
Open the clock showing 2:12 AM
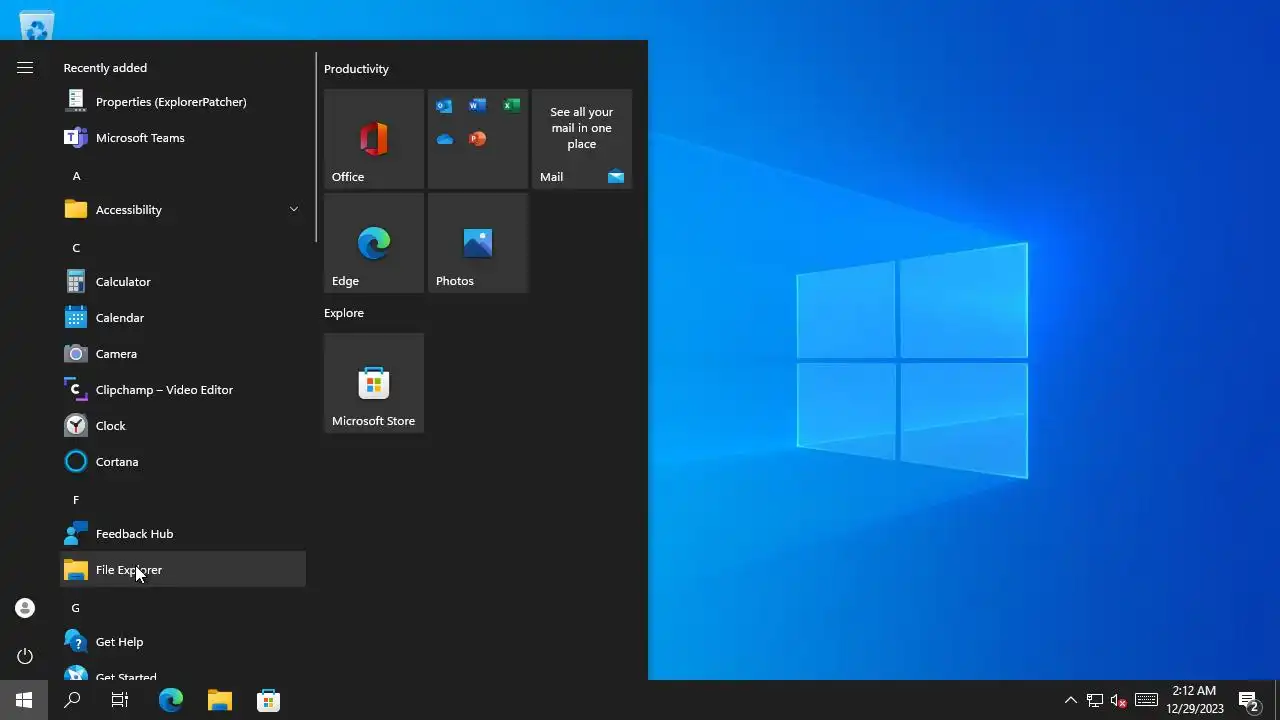click(x=1195, y=700)
